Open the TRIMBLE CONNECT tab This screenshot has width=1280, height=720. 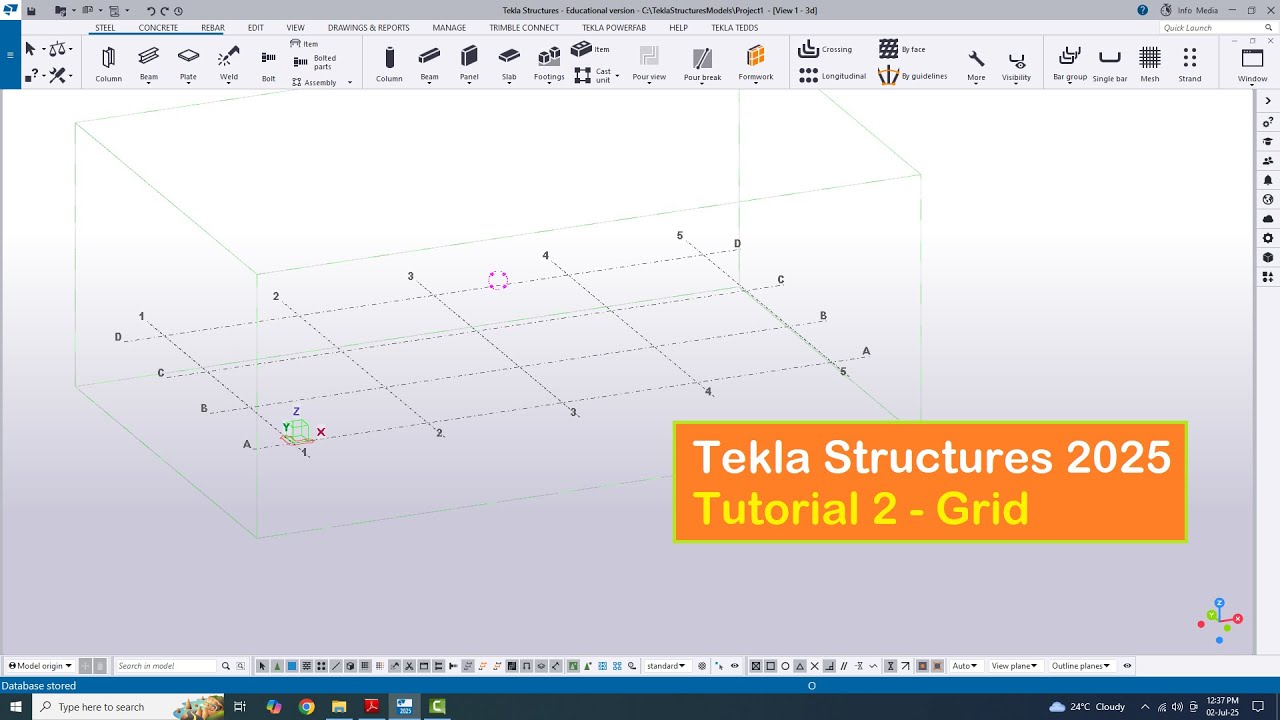tap(524, 28)
